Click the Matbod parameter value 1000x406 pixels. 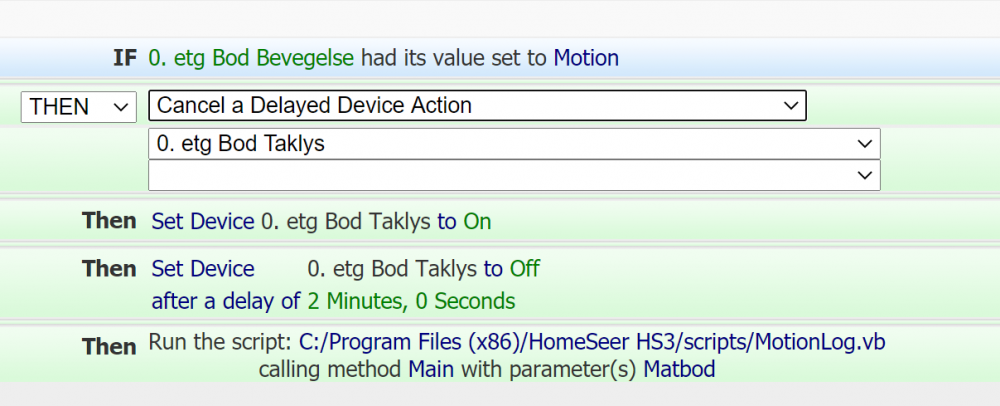click(x=679, y=369)
